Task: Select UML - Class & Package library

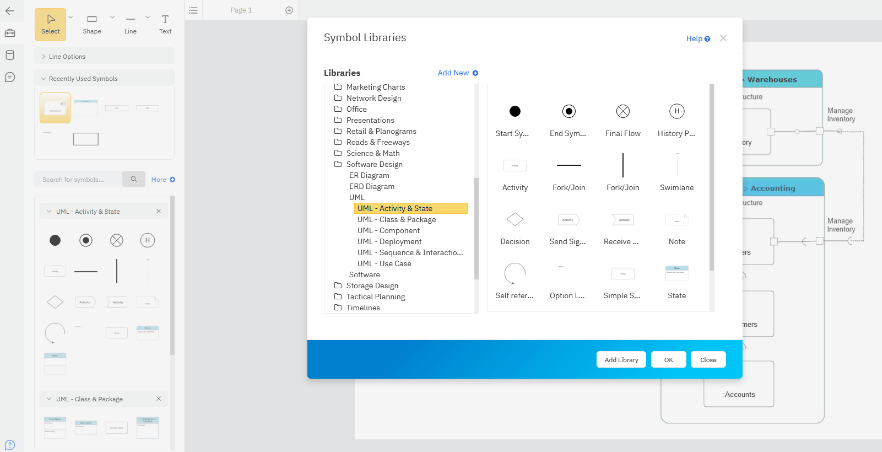Action: [397, 219]
